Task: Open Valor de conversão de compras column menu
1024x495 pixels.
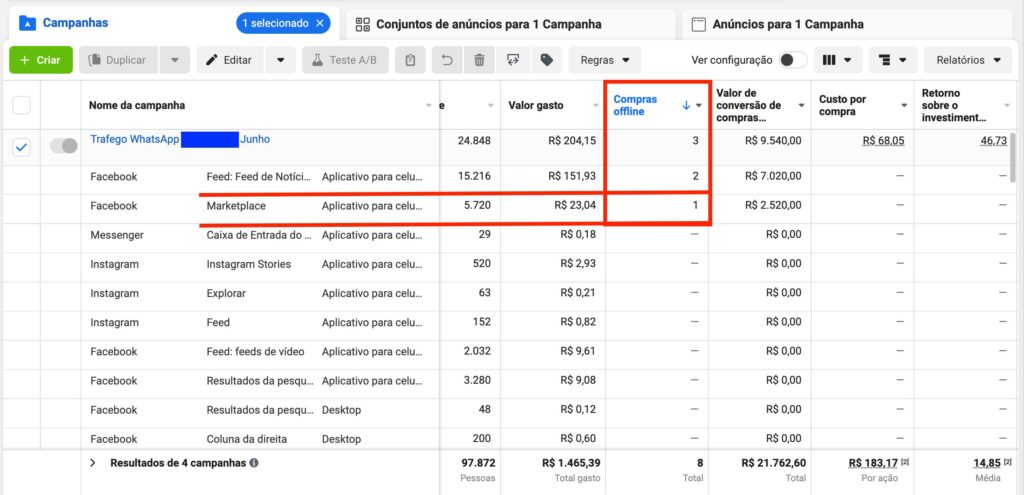Action: (x=801, y=106)
